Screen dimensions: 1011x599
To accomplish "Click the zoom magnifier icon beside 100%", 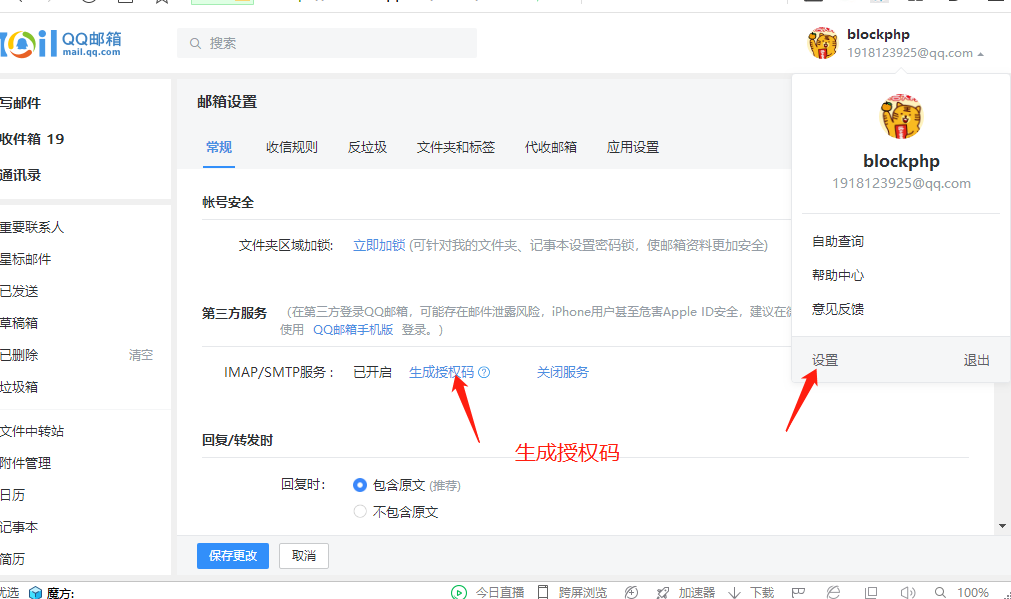I will coord(940,592).
